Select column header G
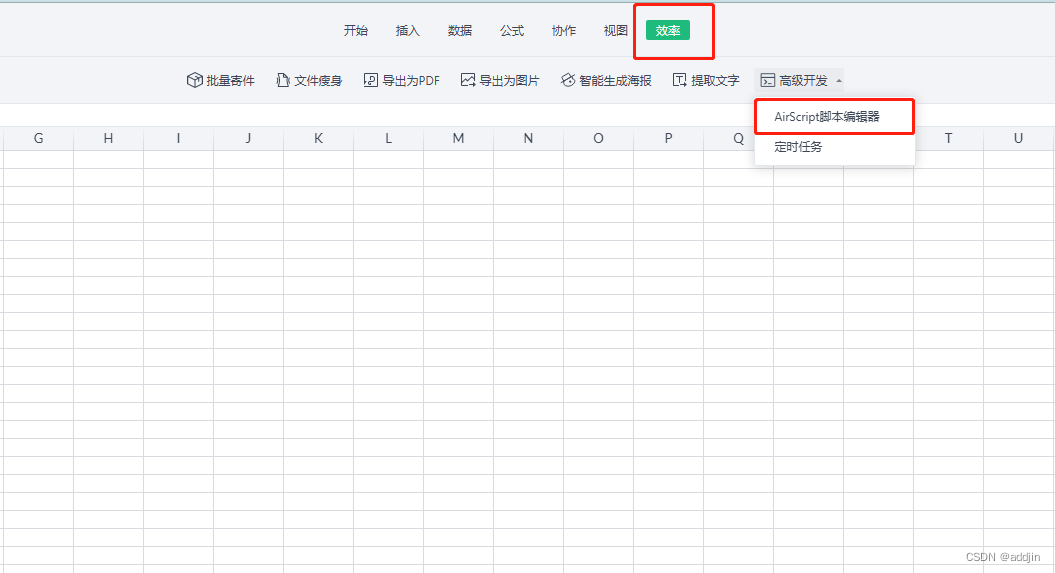This screenshot has width=1055, height=573. (38, 138)
